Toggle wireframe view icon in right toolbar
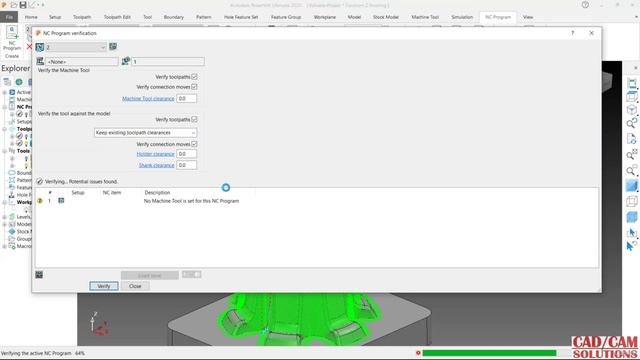This screenshot has width=640, height=360. tap(631, 201)
